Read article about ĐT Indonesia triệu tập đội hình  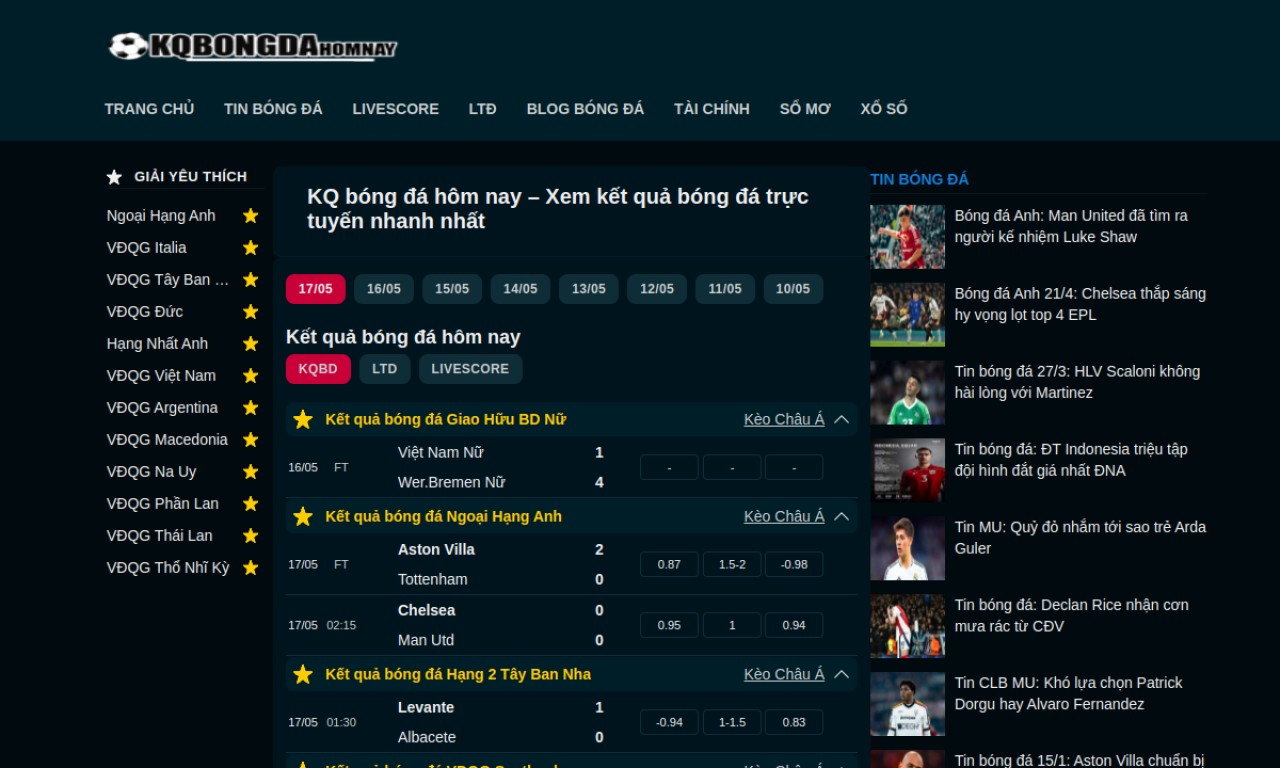coord(1071,460)
